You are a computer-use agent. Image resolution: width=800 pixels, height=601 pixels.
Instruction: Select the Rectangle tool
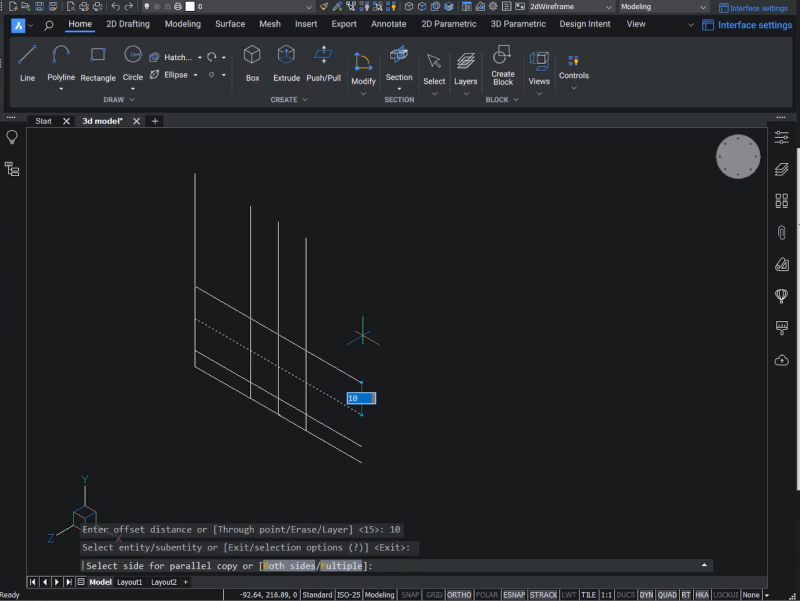97,62
